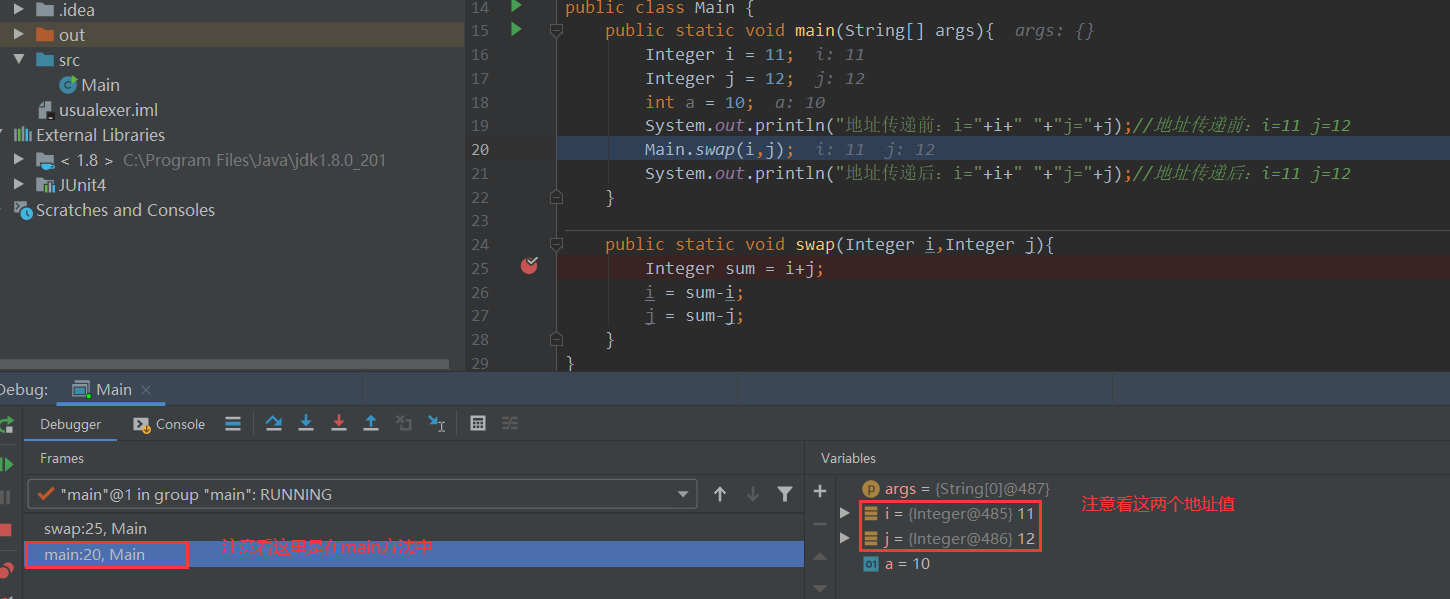The height and width of the screenshot is (599, 1450).
Task: Expand the out folder arrow
Action: [x=19, y=34]
